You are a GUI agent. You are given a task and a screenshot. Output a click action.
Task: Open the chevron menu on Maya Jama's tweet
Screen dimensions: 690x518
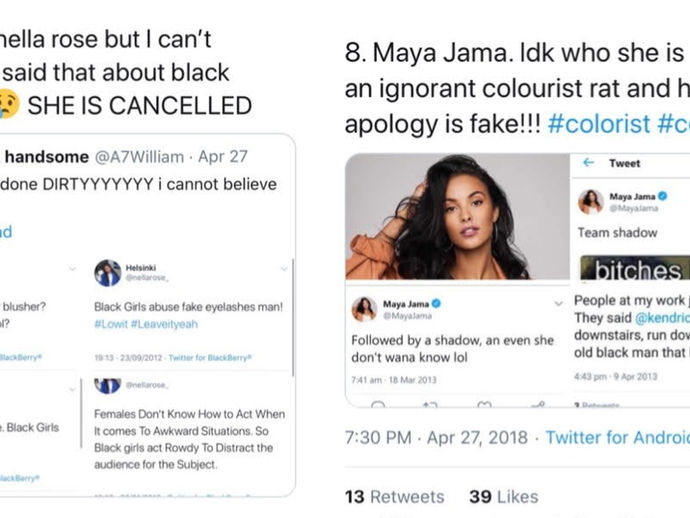pyautogui.click(x=559, y=303)
